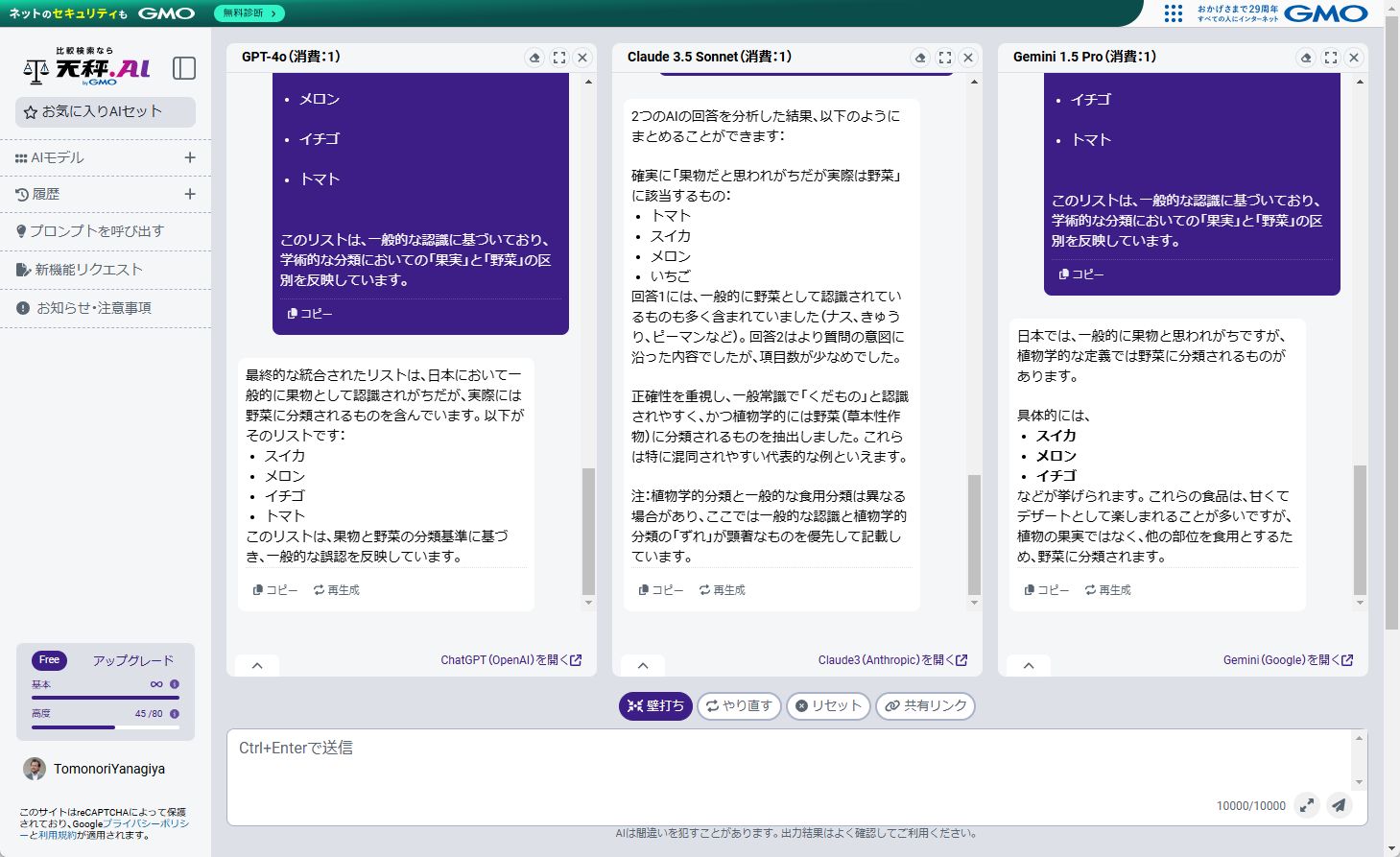Open プロンプトを呼び出す in the sidebar
Image resolution: width=1400 pixels, height=857 pixels.
click(x=92, y=231)
